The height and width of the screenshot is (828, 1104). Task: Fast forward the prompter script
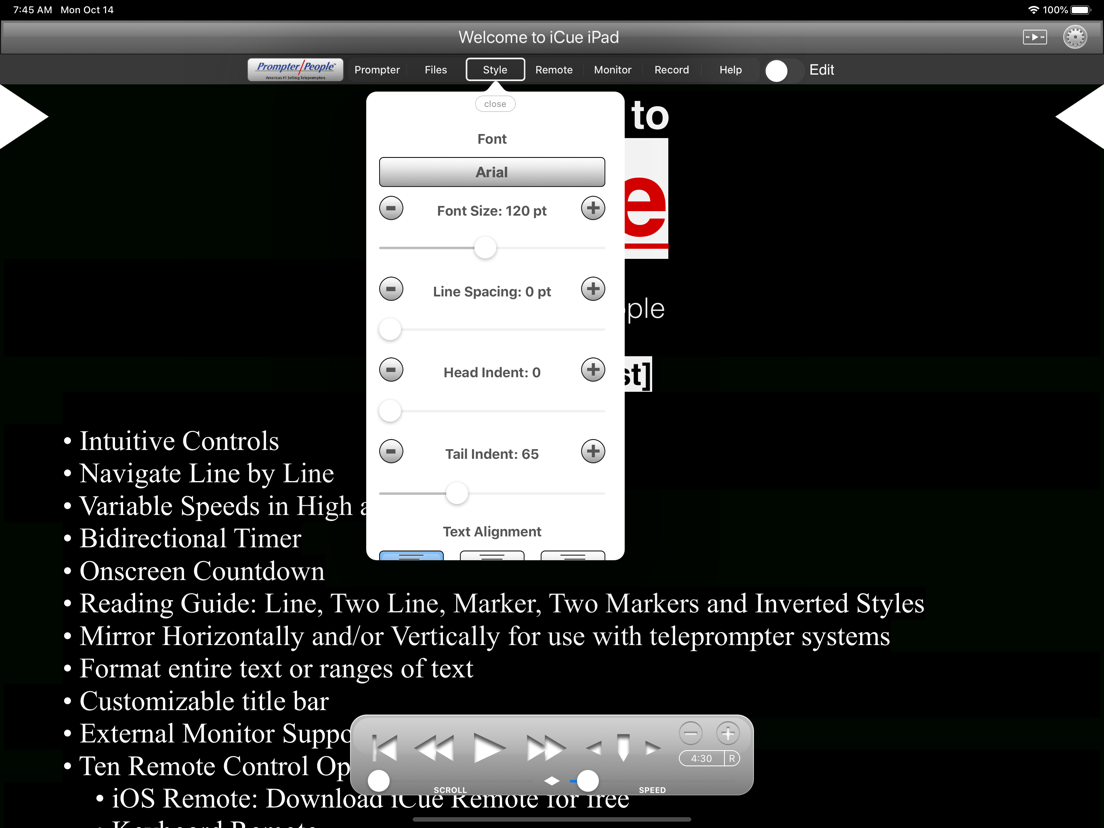pyautogui.click(x=545, y=748)
